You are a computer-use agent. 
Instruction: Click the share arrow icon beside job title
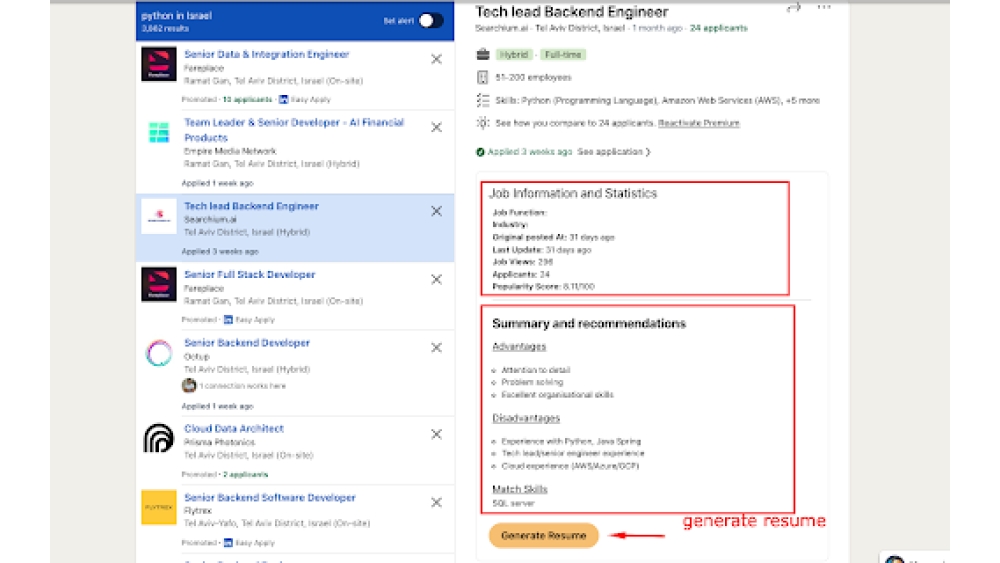(793, 8)
